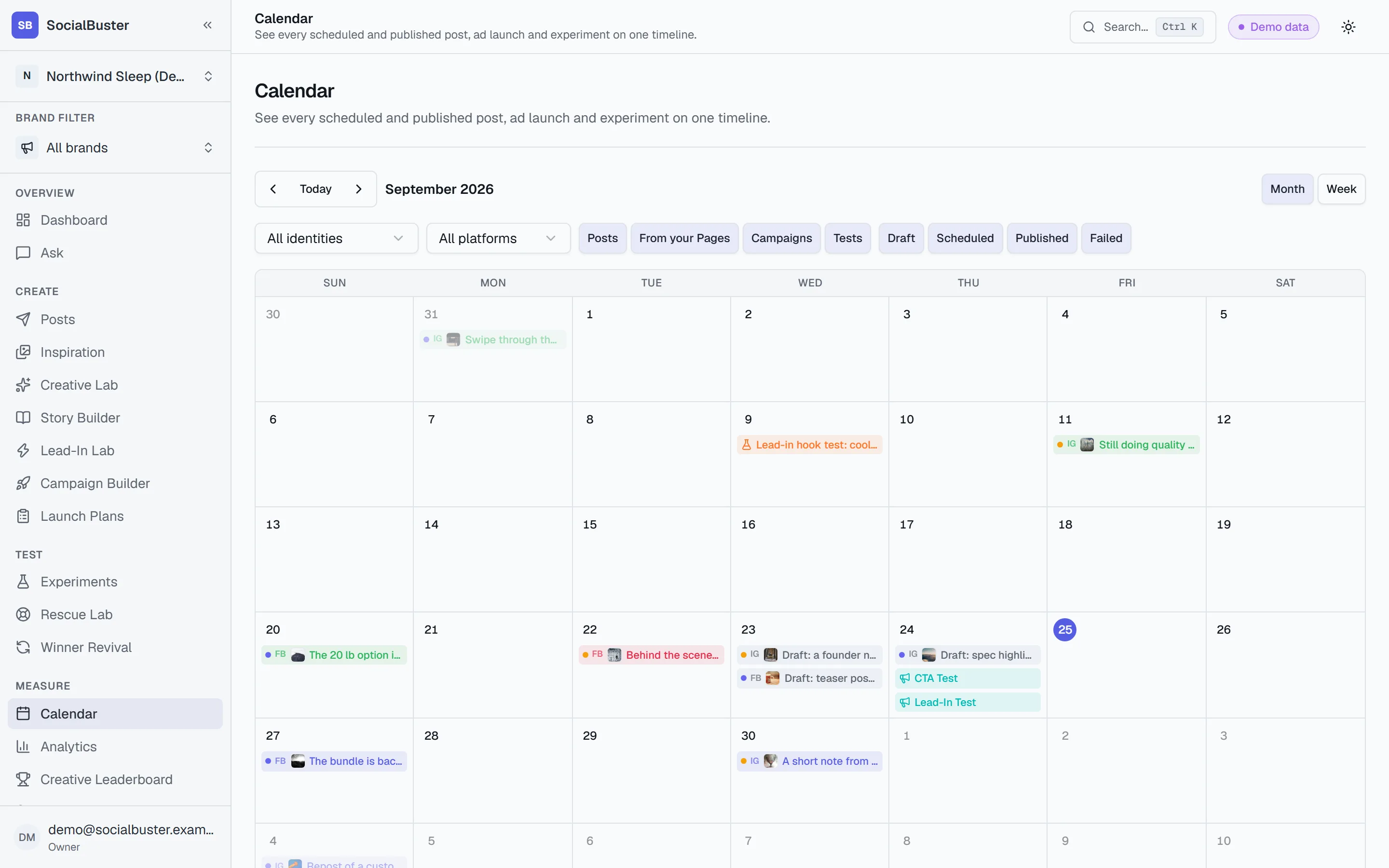Click the SB SocialBuster logo
Viewport: 1389px width, 868px height.
[x=25, y=25]
